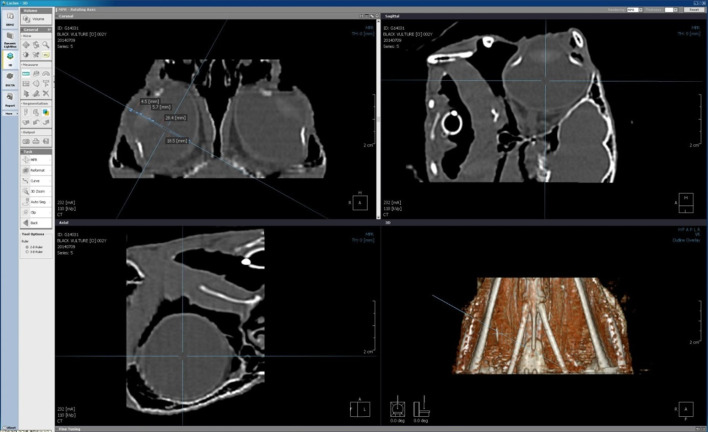Click the Back button in Task panel
Image resolution: width=708 pixels, height=432 pixels.
36,223
